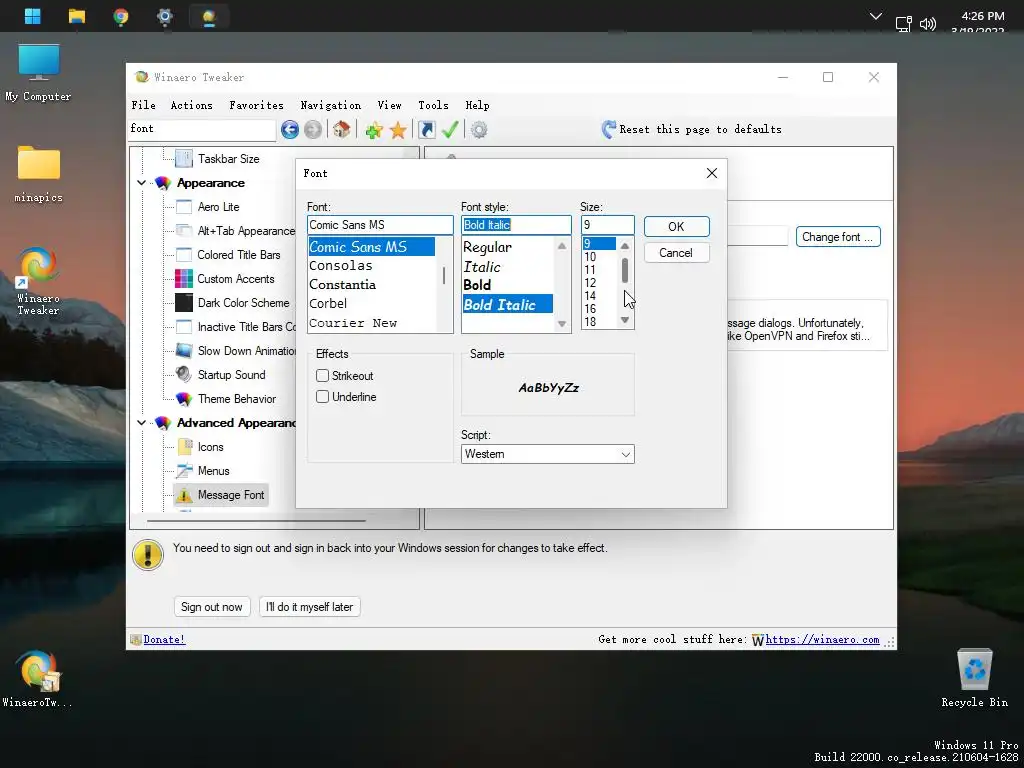Show hidden system tray icons chevron
Viewport: 1024px width, 768px height.
[x=876, y=16]
